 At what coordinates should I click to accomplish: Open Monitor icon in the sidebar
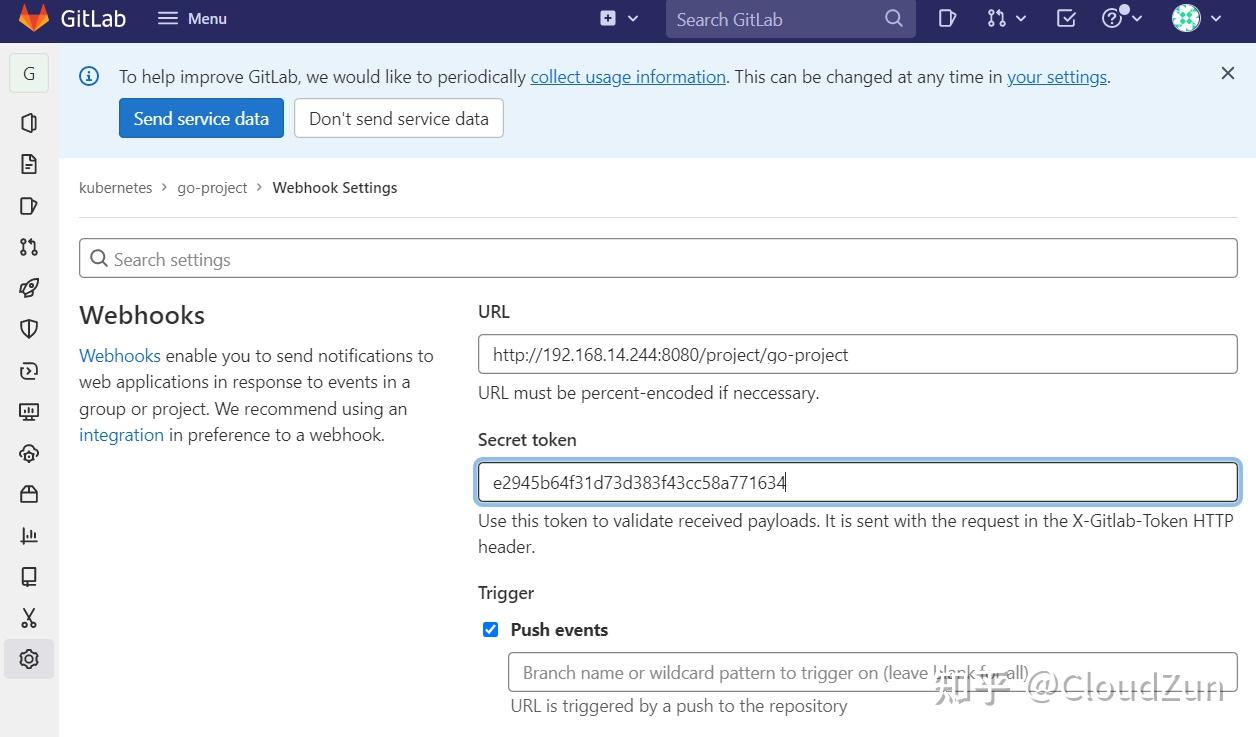tap(29, 412)
